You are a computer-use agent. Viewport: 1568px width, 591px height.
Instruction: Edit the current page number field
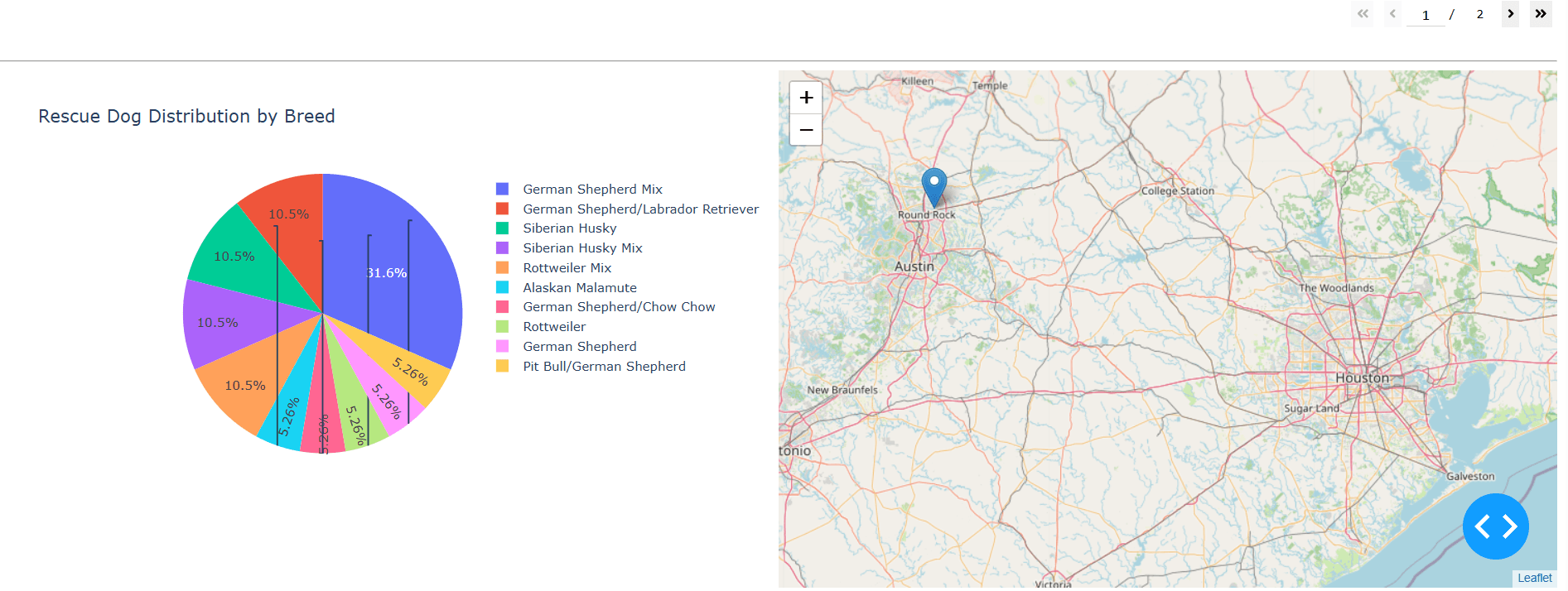coord(1426,15)
